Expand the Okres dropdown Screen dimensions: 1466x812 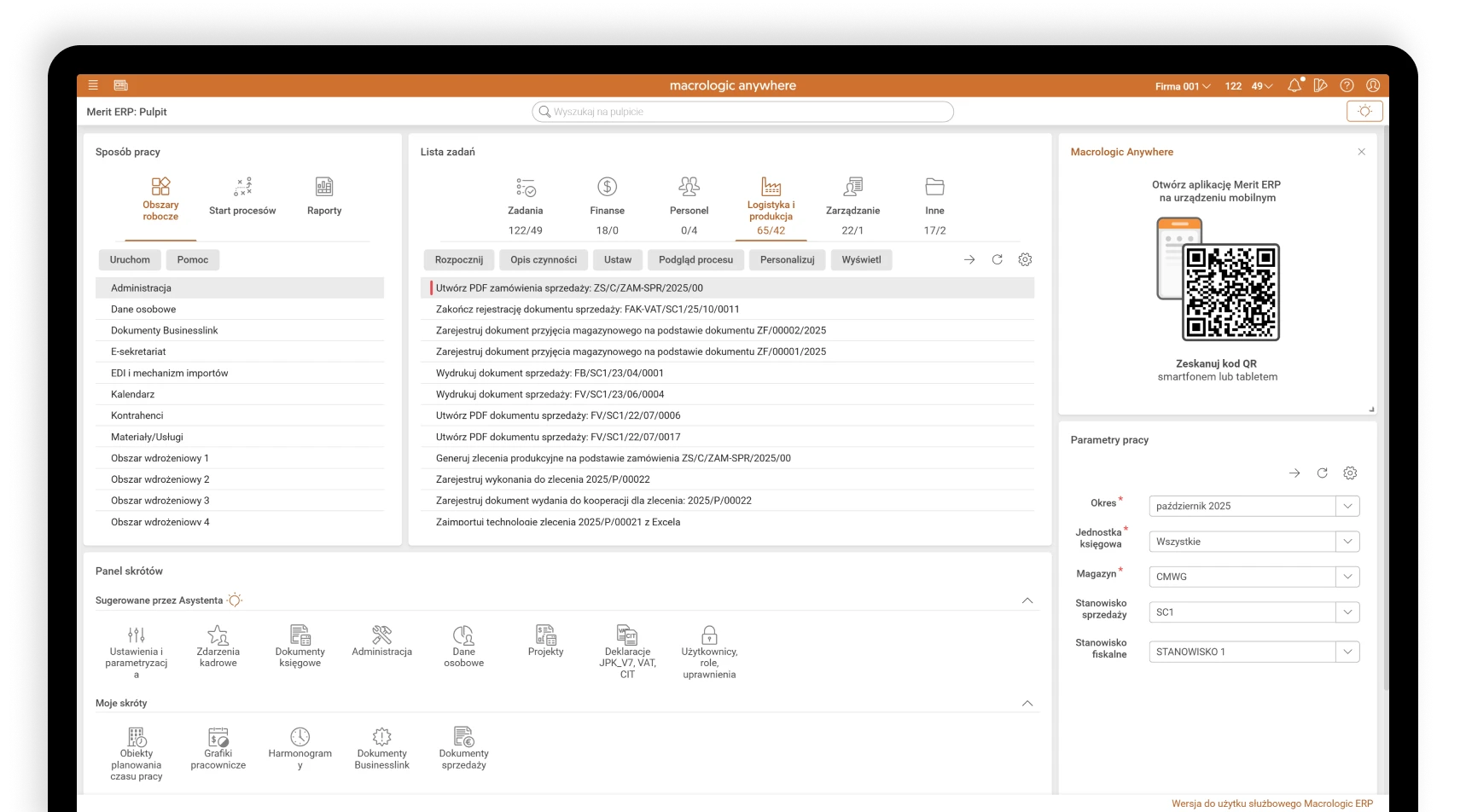pos(1347,506)
